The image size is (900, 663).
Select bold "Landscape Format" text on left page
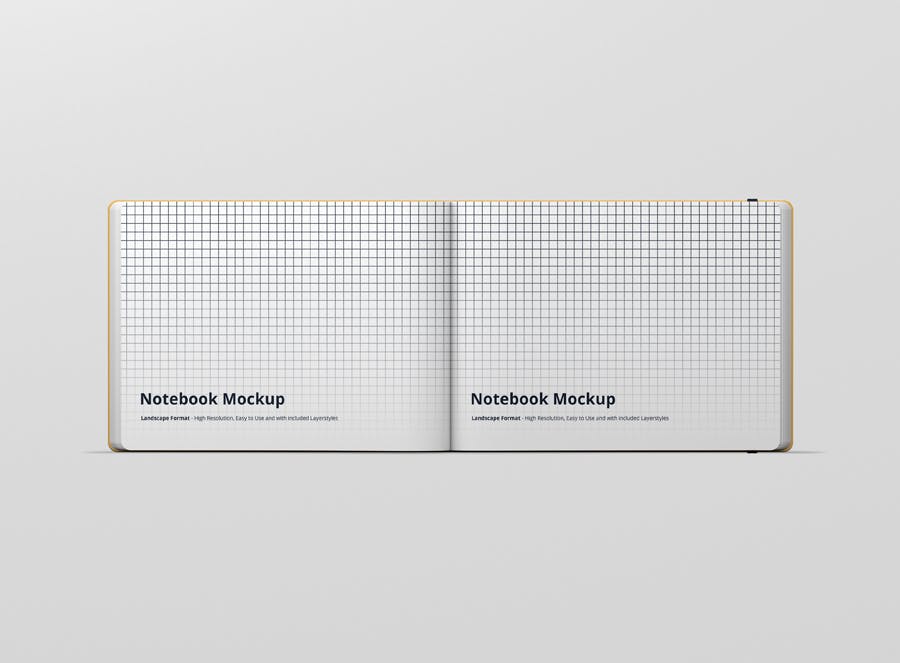(165, 418)
